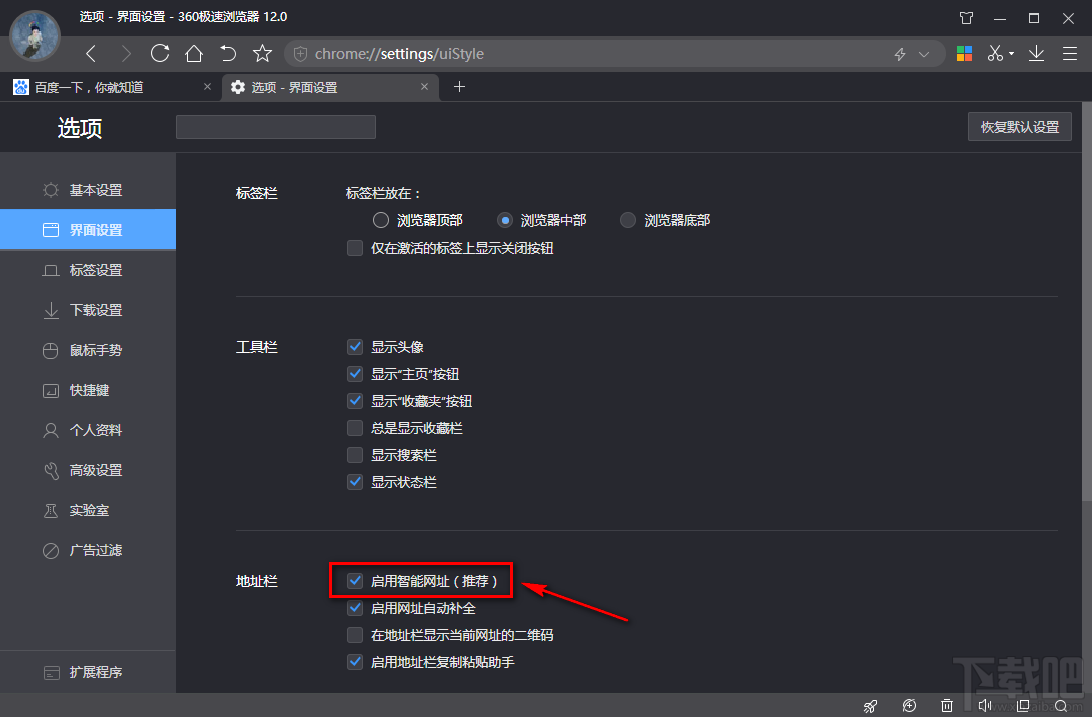Select 浏览器中部 radio option

point(505,220)
